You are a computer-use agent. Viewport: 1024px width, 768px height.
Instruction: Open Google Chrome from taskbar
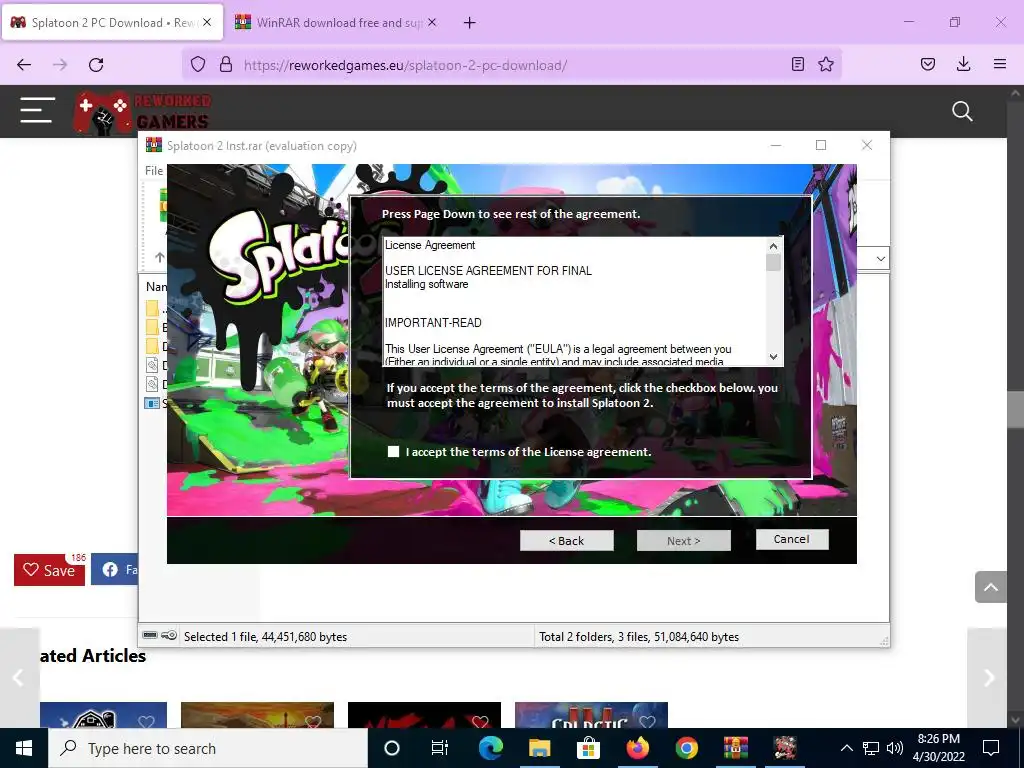686,748
